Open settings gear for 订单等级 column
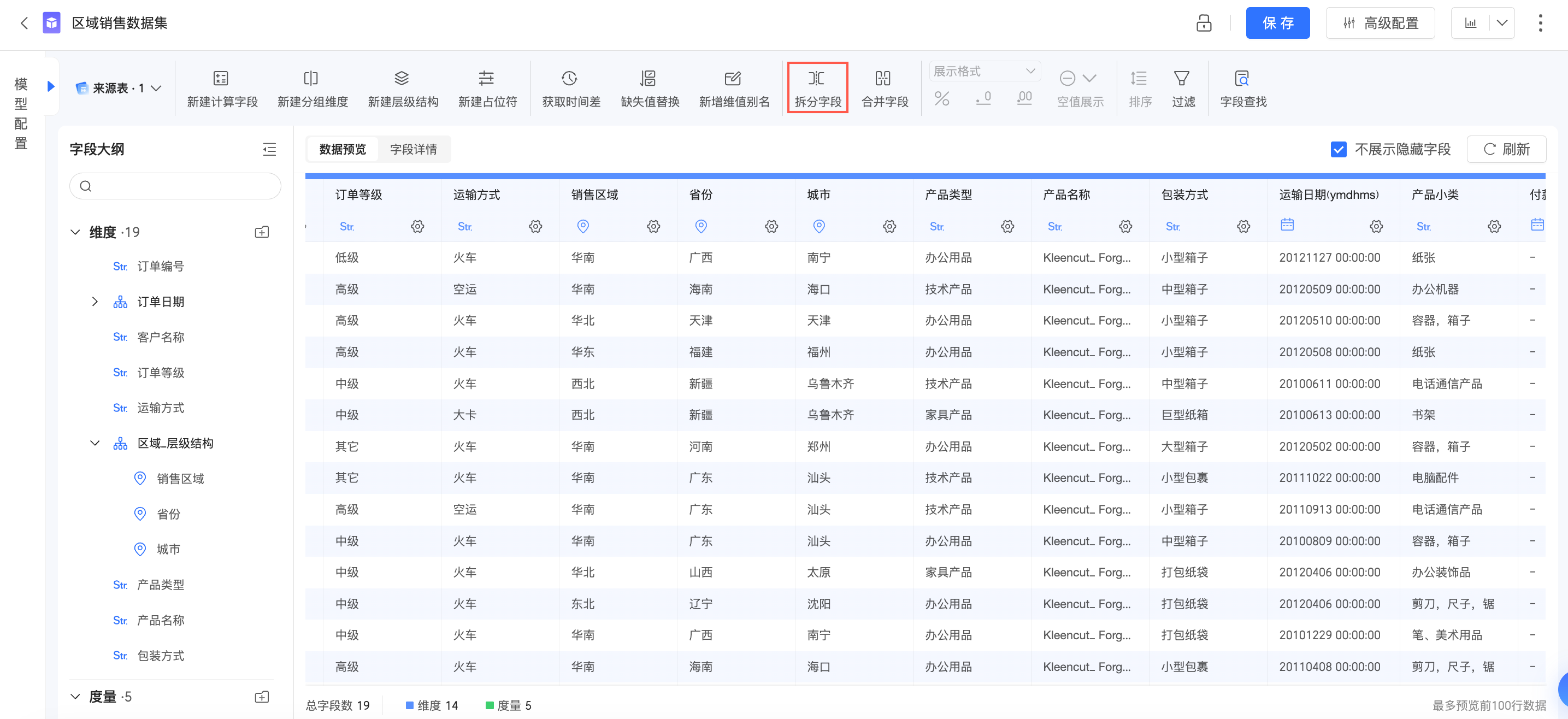1568x719 pixels. (x=417, y=227)
